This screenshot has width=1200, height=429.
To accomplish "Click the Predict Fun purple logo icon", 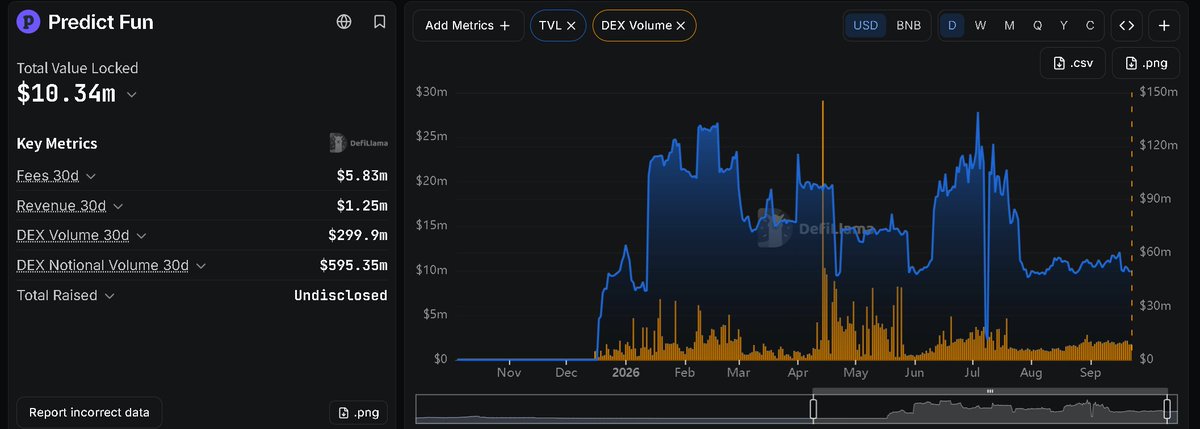I will pos(29,21).
